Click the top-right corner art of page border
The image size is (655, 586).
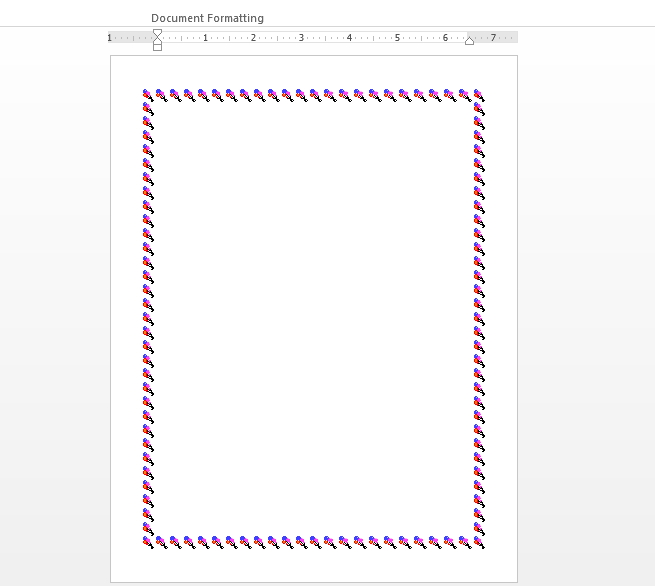click(x=478, y=95)
